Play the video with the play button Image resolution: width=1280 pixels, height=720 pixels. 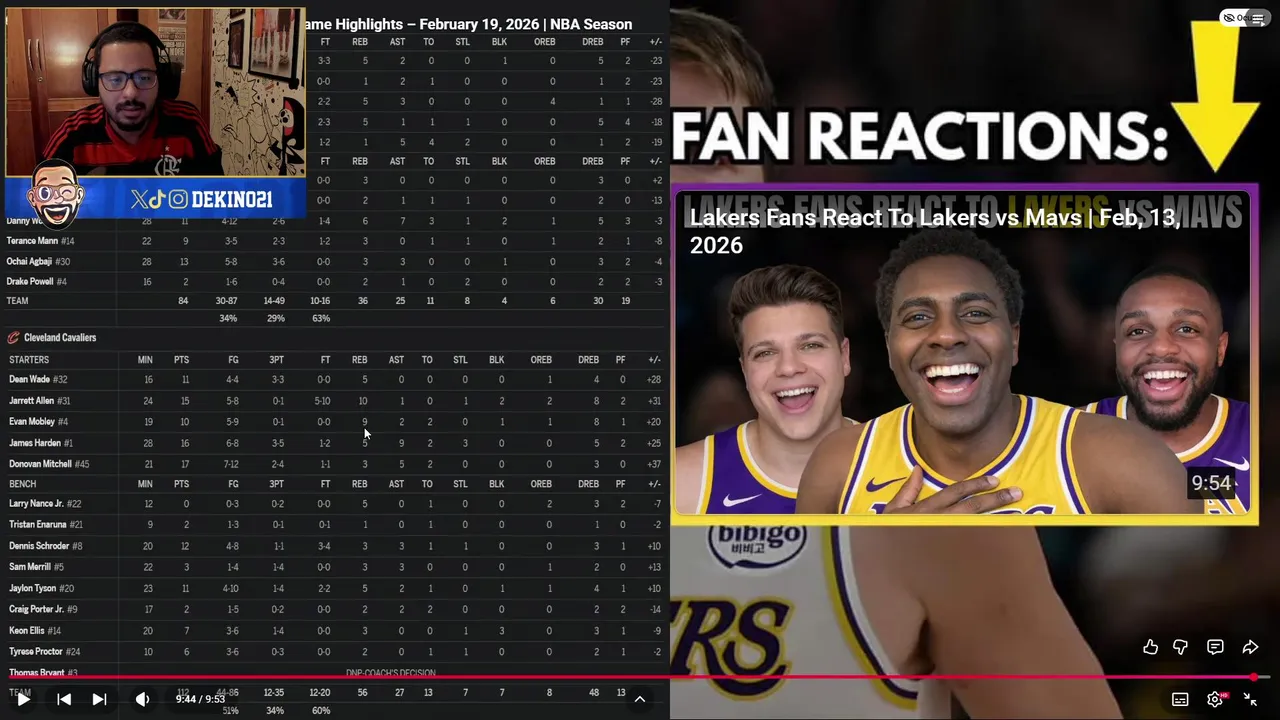(x=22, y=699)
